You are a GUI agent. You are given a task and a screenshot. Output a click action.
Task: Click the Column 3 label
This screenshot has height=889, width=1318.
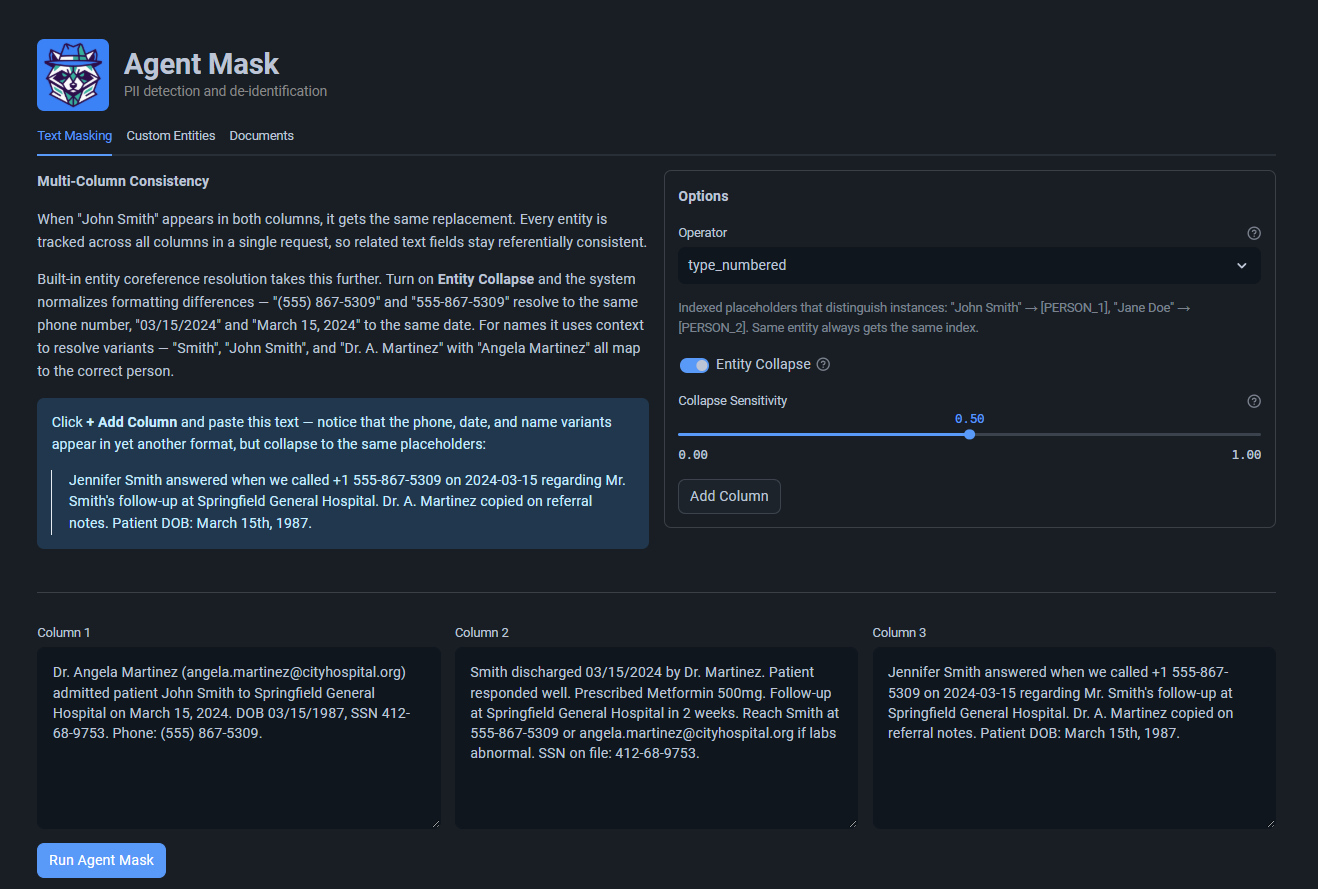click(899, 633)
